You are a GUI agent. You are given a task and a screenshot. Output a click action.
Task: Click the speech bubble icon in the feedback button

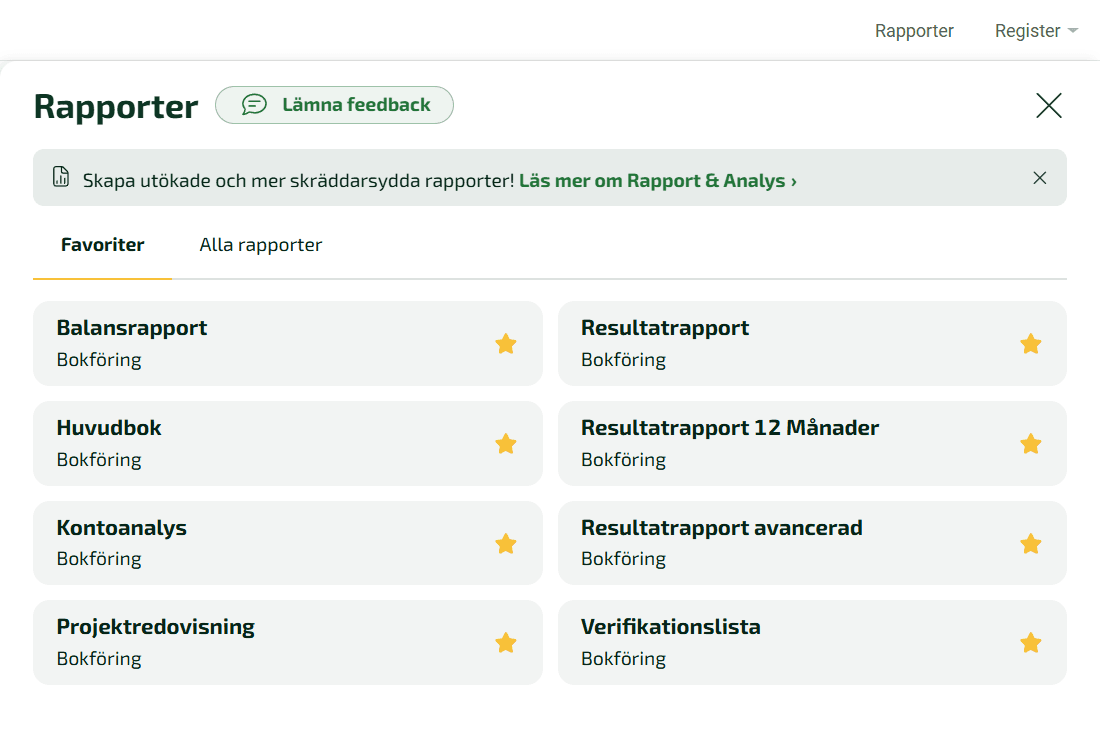[256, 104]
